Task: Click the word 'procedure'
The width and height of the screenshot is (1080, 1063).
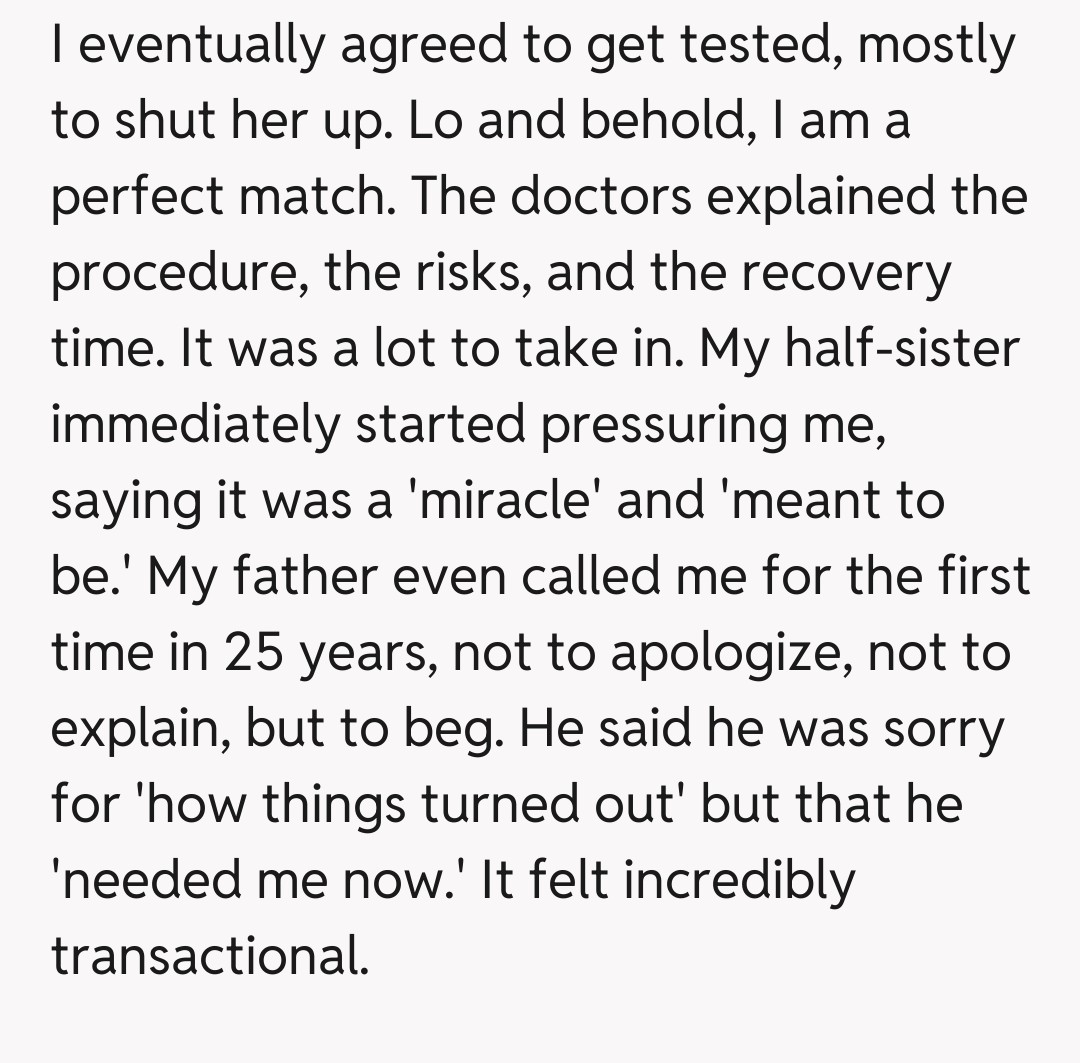Action: (x=174, y=275)
